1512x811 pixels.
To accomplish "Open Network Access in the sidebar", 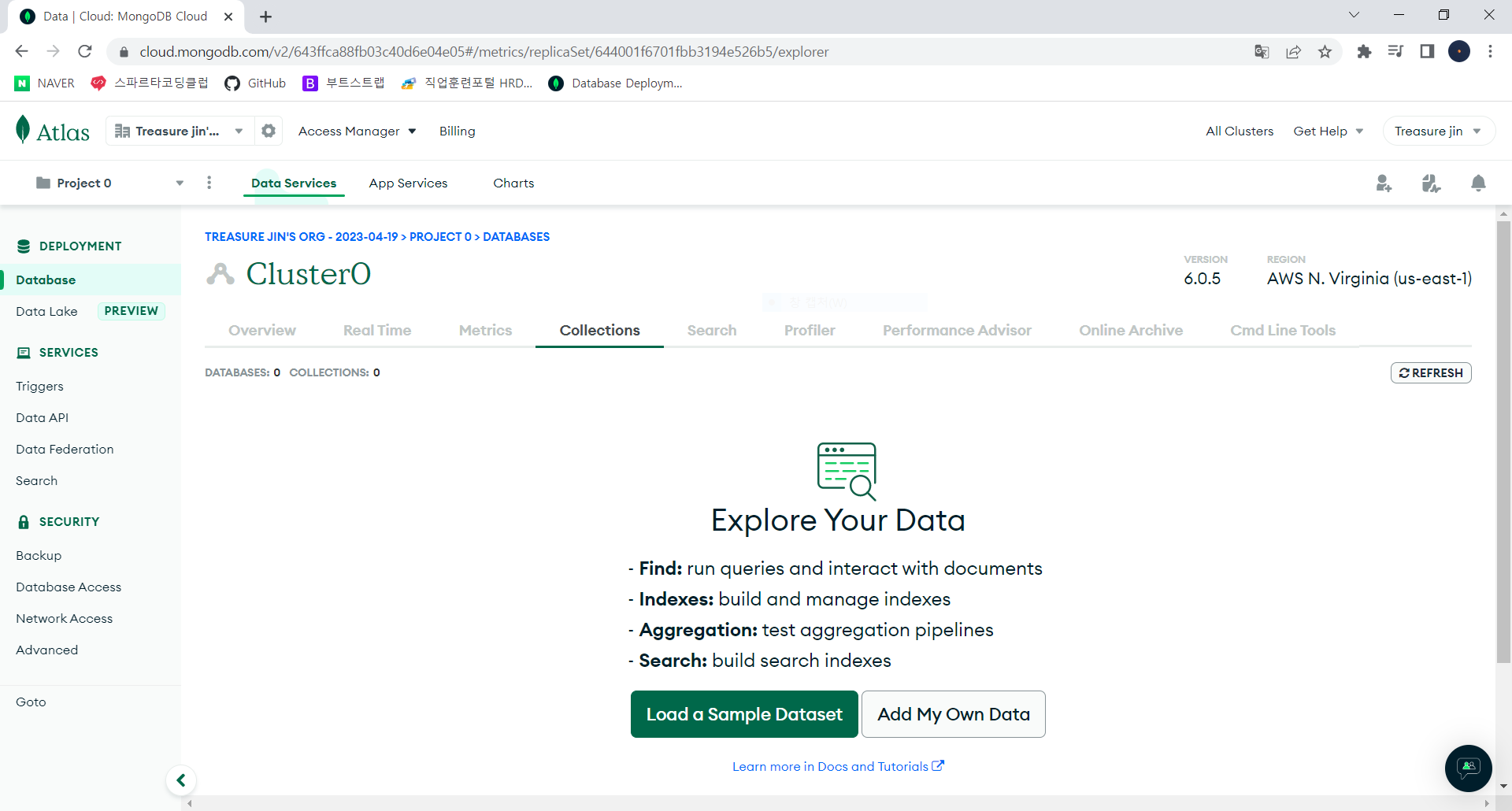I will coord(64,619).
